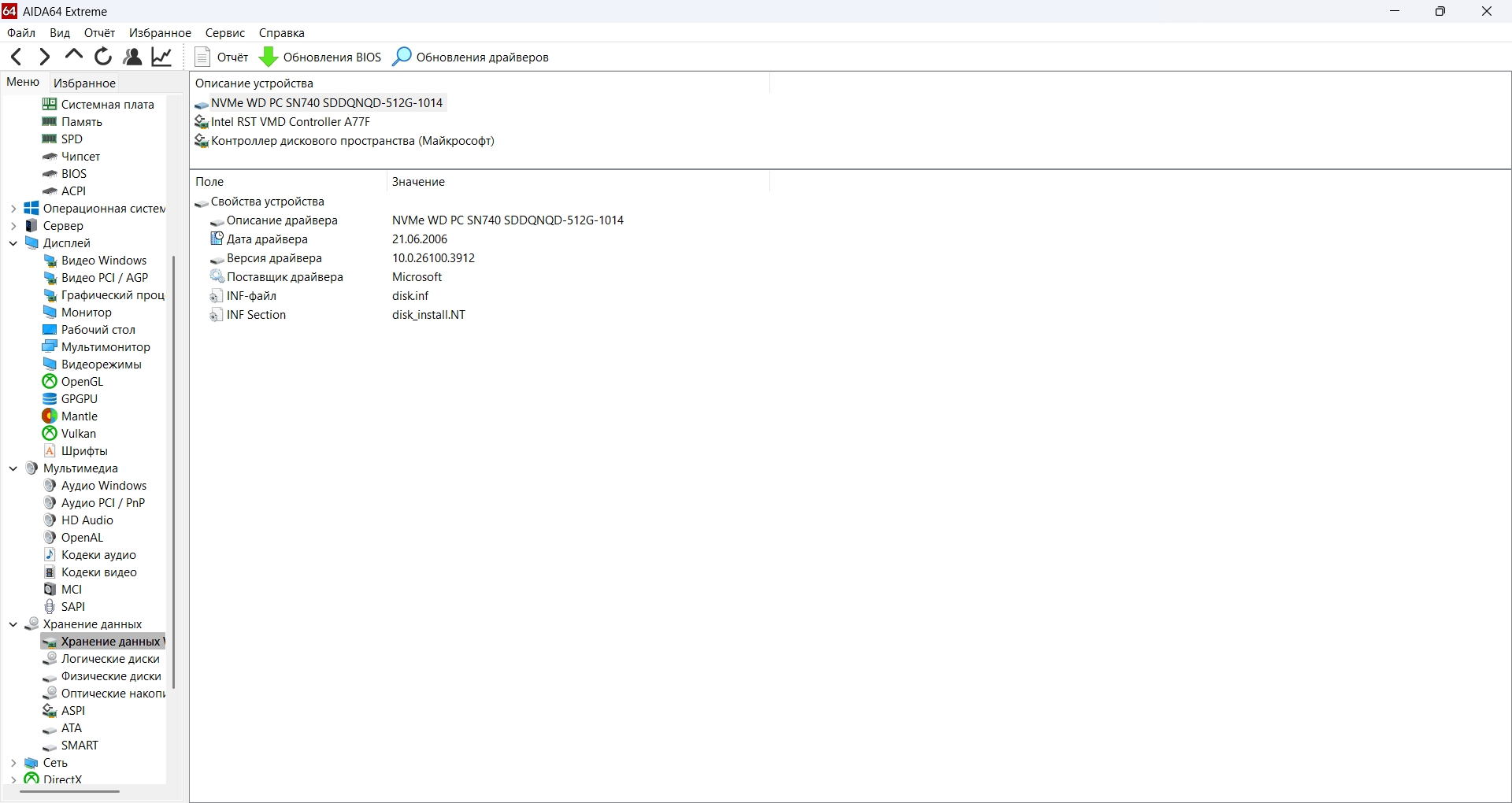
Task: Select Рабочий стол tree item
Action: (89, 330)
